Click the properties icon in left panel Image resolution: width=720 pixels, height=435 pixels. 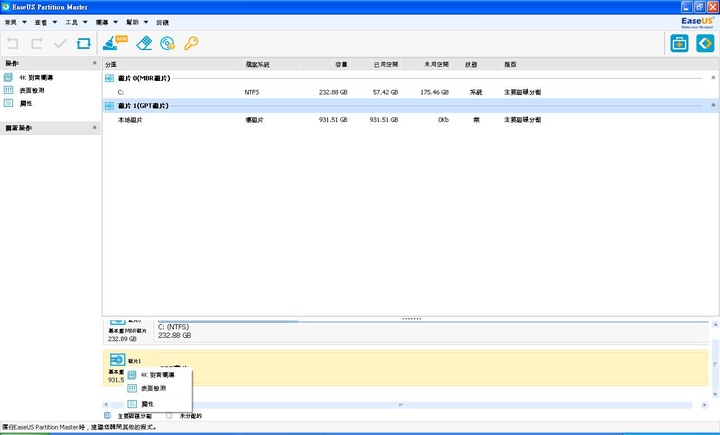(x=8, y=103)
